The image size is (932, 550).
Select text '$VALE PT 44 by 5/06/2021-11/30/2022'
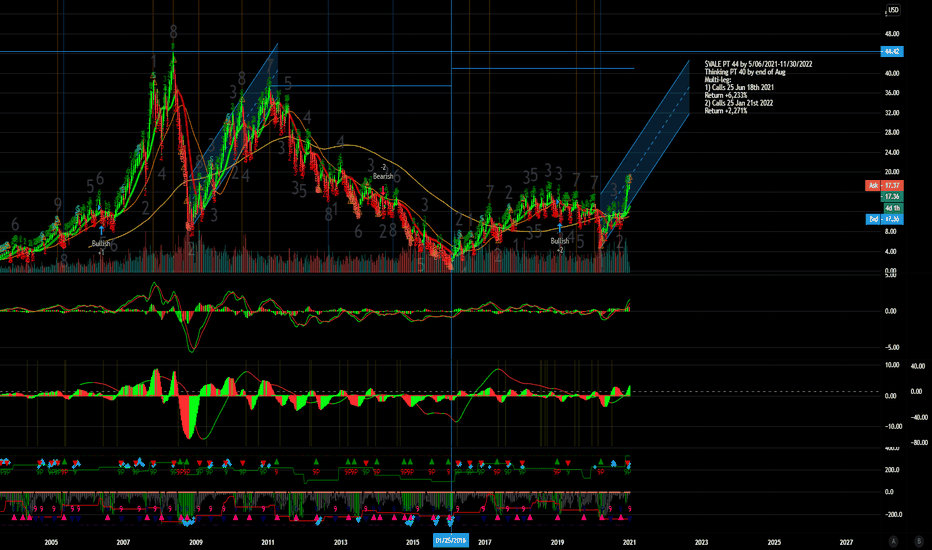[758, 64]
